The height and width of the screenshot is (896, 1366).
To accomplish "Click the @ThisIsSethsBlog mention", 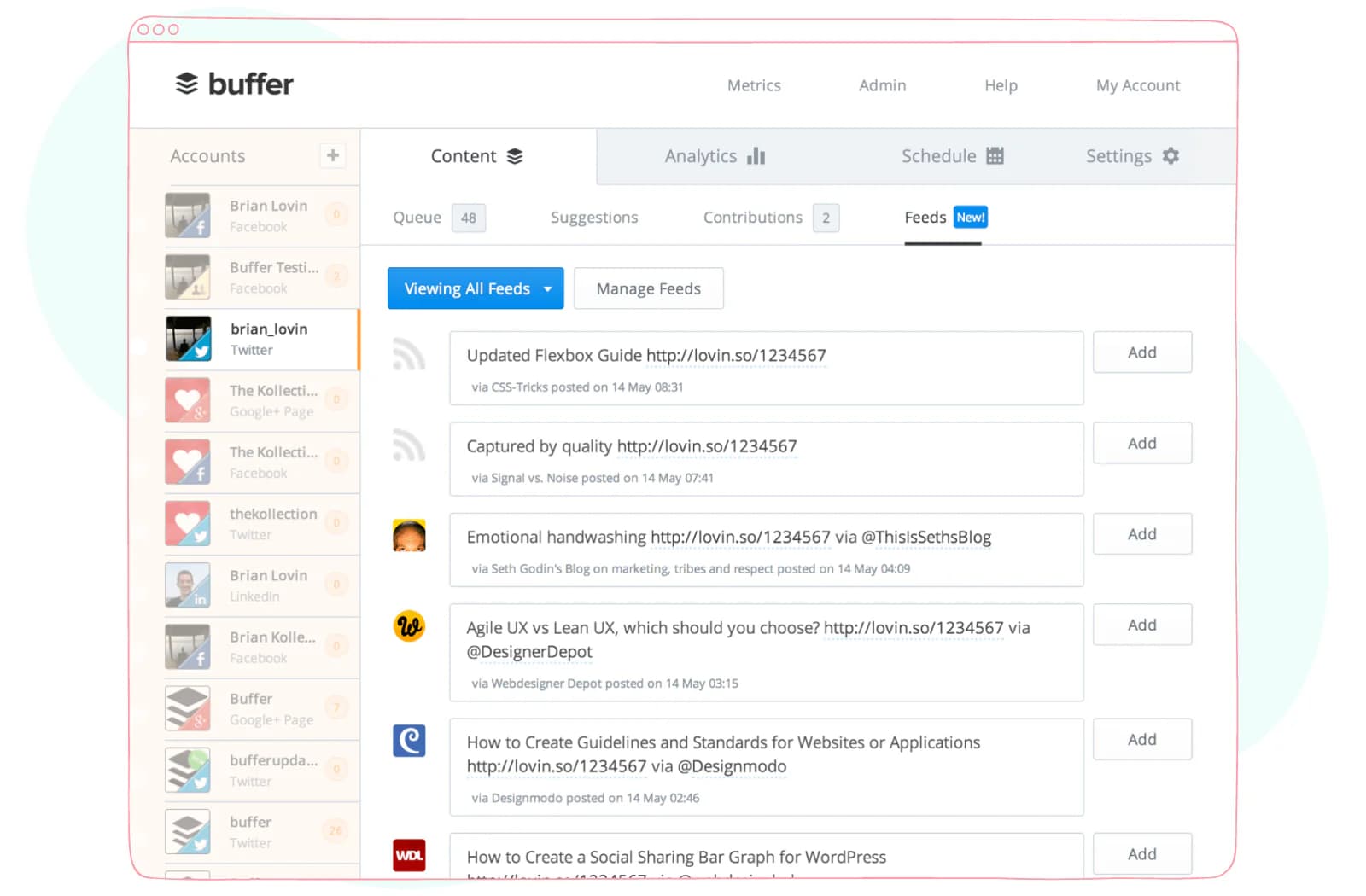I will coord(926,538).
